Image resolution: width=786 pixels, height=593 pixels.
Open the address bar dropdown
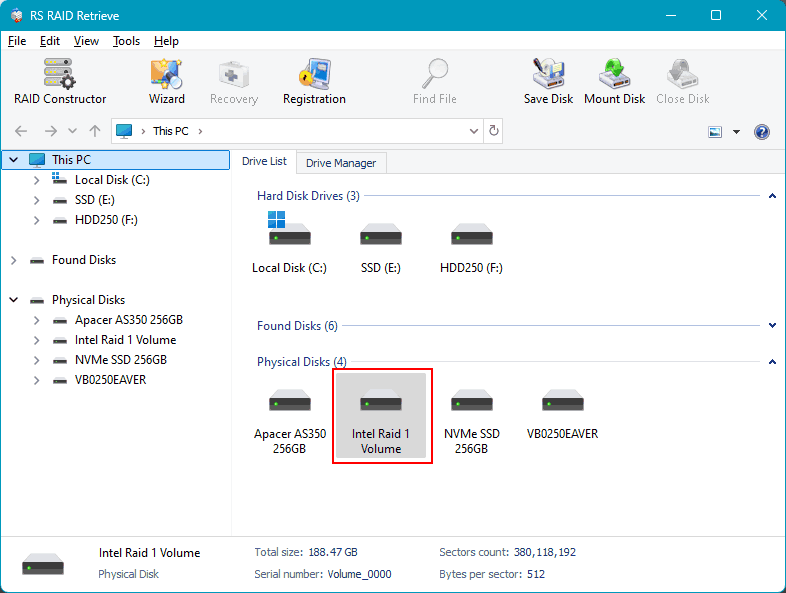[x=474, y=131]
